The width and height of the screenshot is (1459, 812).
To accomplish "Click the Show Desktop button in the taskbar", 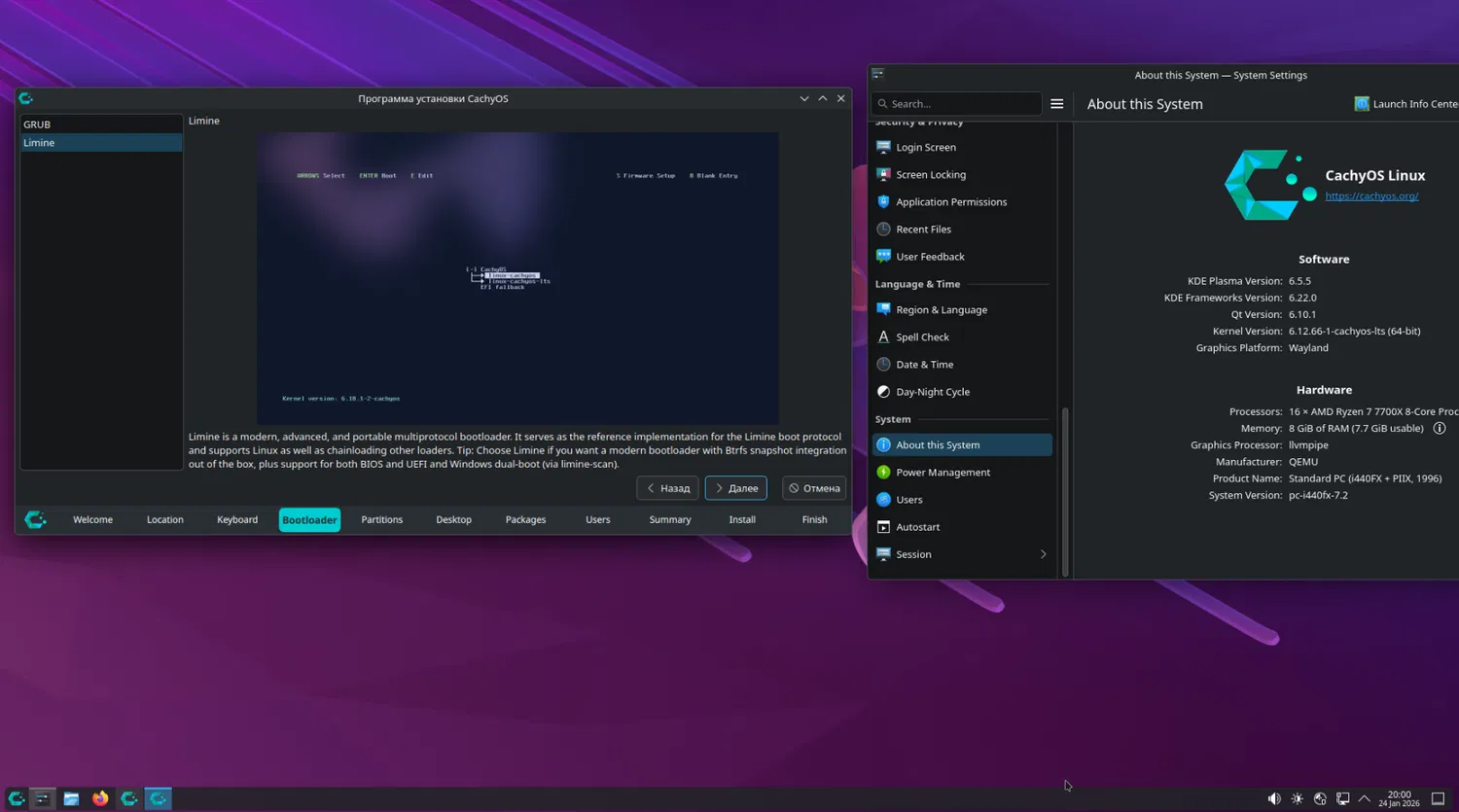I will [1438, 799].
